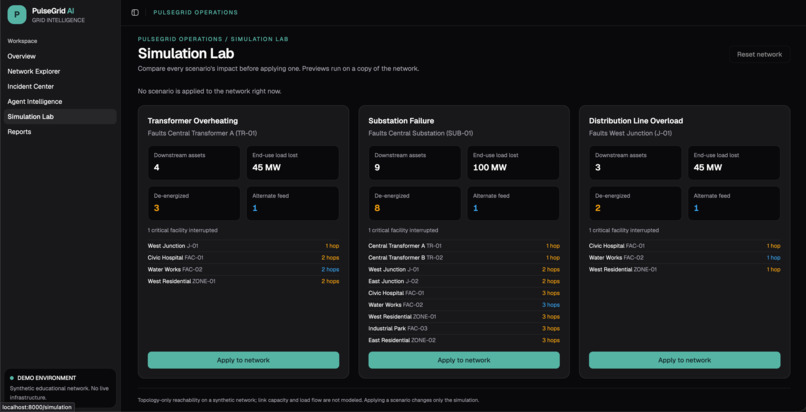Click the Transformer Overheating card title
The width and height of the screenshot is (806, 412).
tap(193, 121)
